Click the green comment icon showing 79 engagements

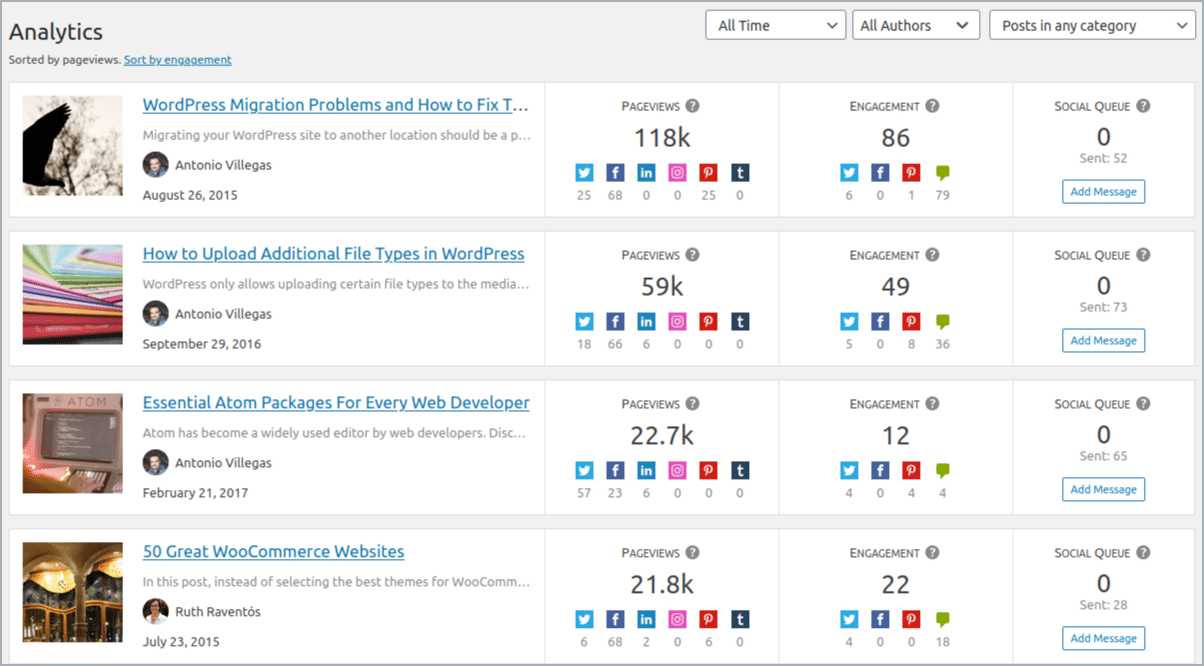coord(942,172)
